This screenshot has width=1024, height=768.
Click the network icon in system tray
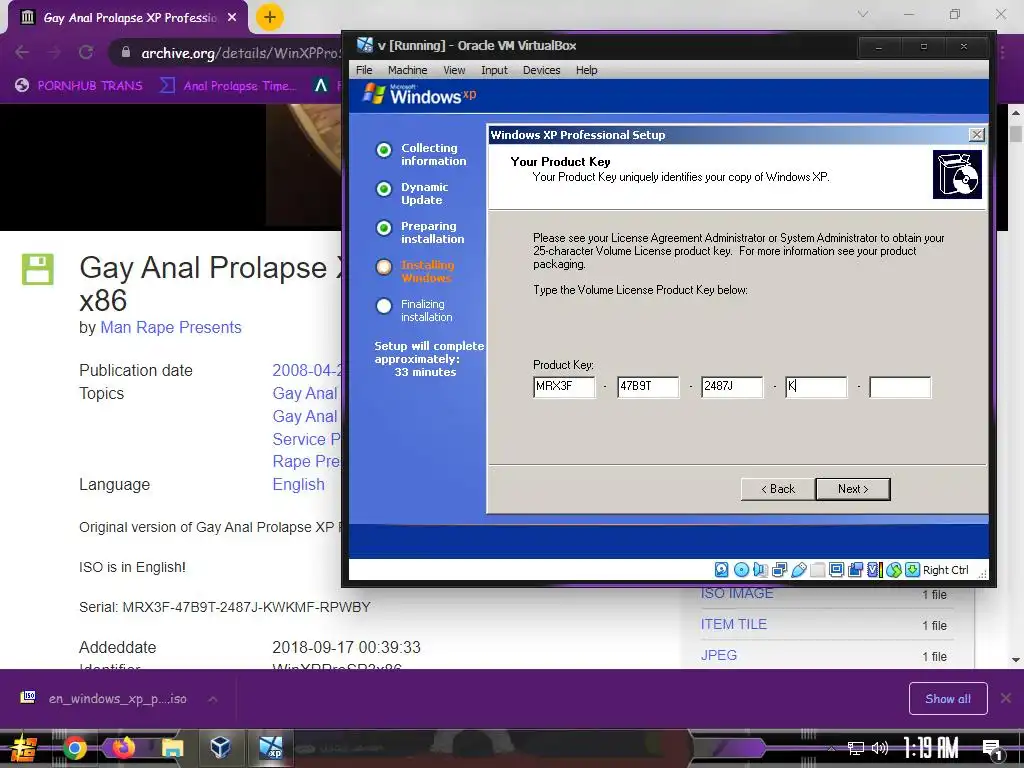point(856,748)
